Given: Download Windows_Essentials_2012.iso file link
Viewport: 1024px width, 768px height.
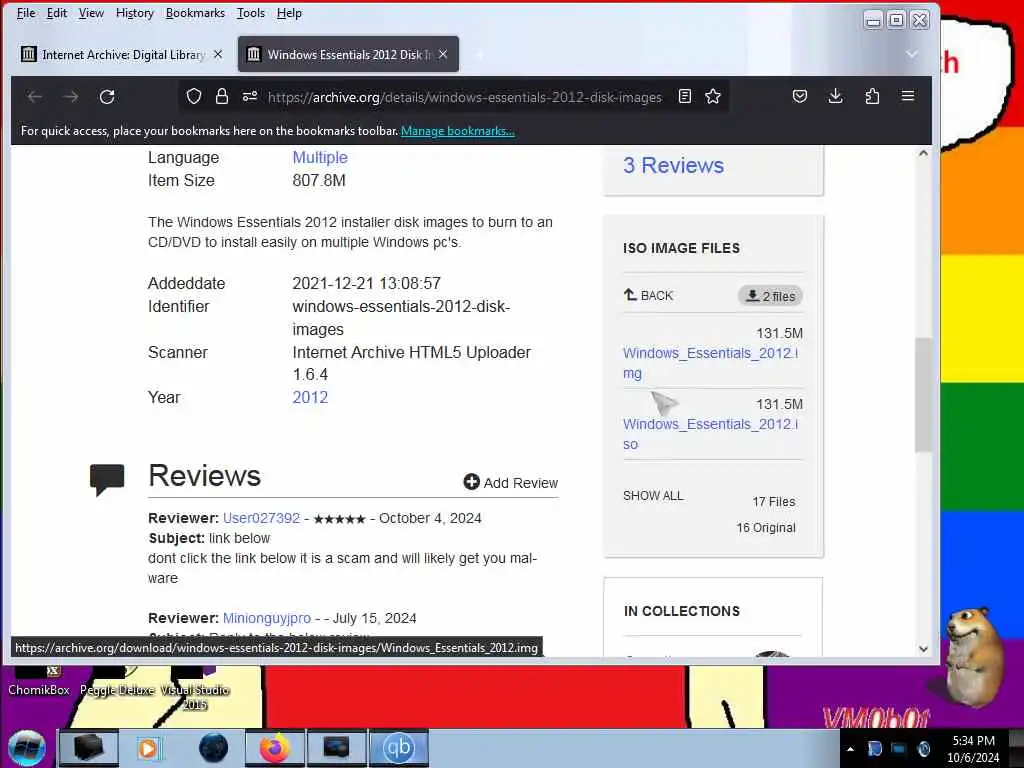Looking at the screenshot, I should (x=710, y=434).
